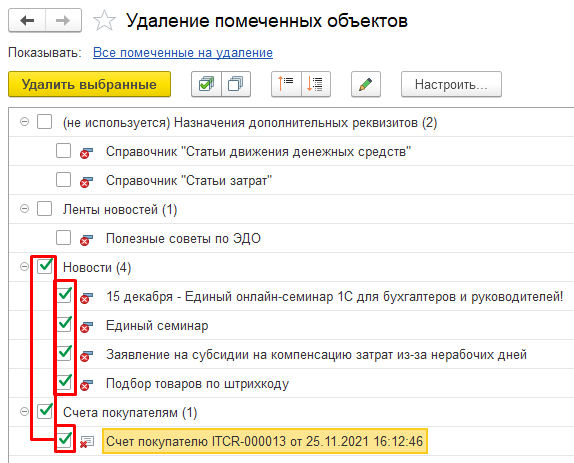Check Справочник "Статьи затрат" checkbox
574x463 pixels.
pos(64,180)
